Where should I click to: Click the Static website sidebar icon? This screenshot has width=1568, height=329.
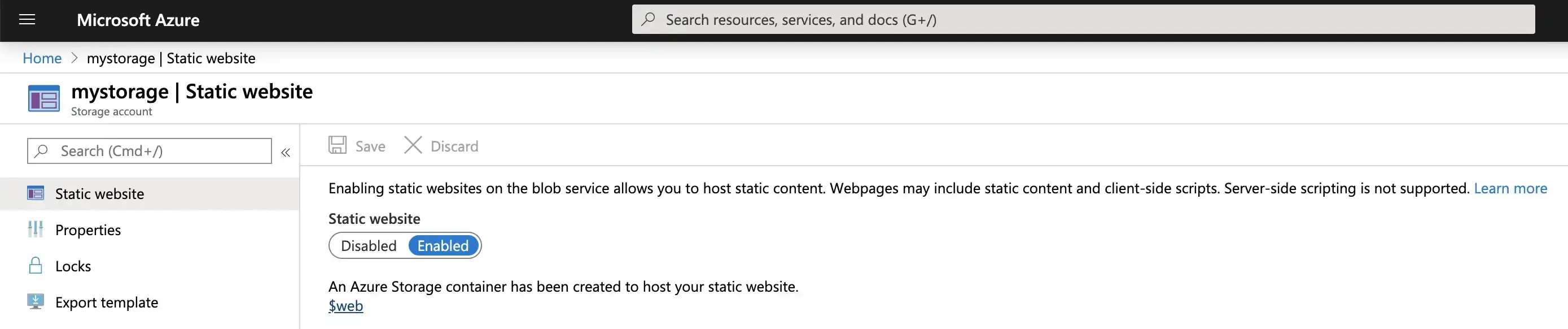(36, 194)
